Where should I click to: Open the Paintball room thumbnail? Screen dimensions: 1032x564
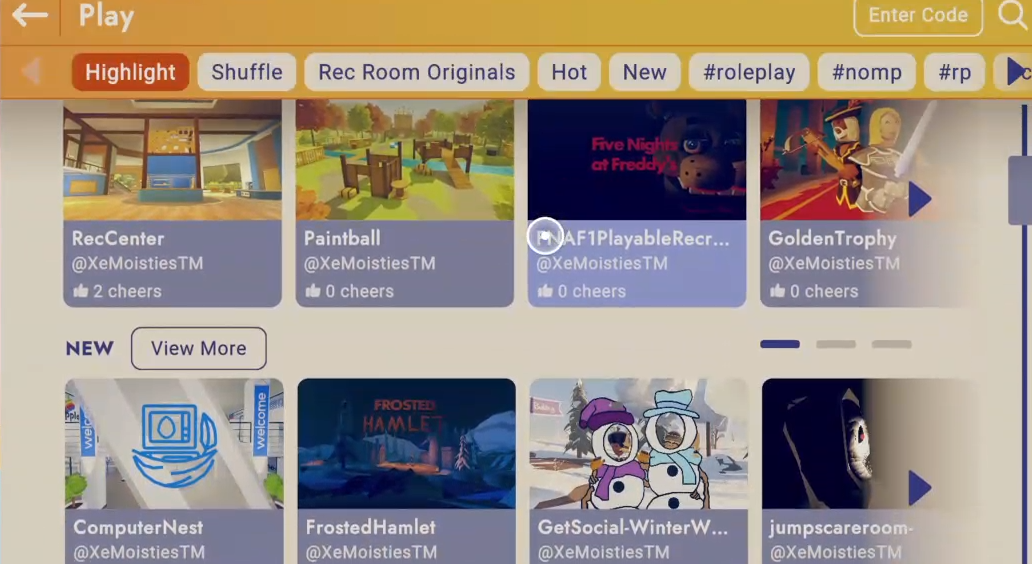[405, 160]
